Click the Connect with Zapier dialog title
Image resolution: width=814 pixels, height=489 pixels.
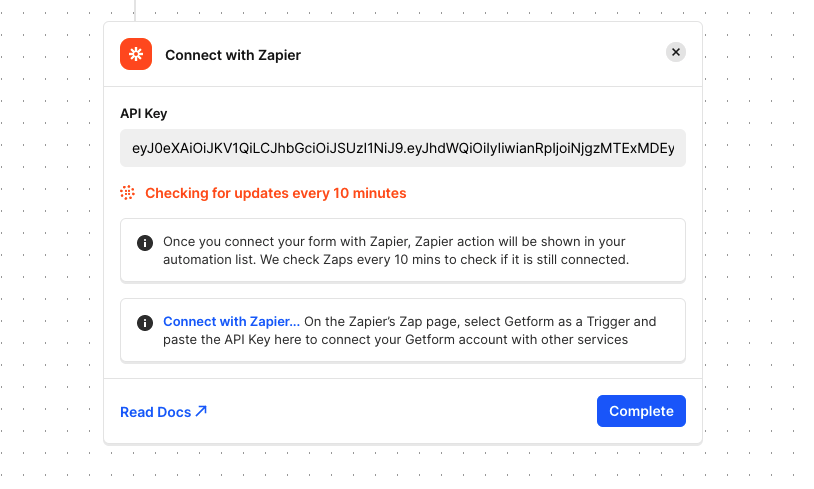click(x=233, y=55)
